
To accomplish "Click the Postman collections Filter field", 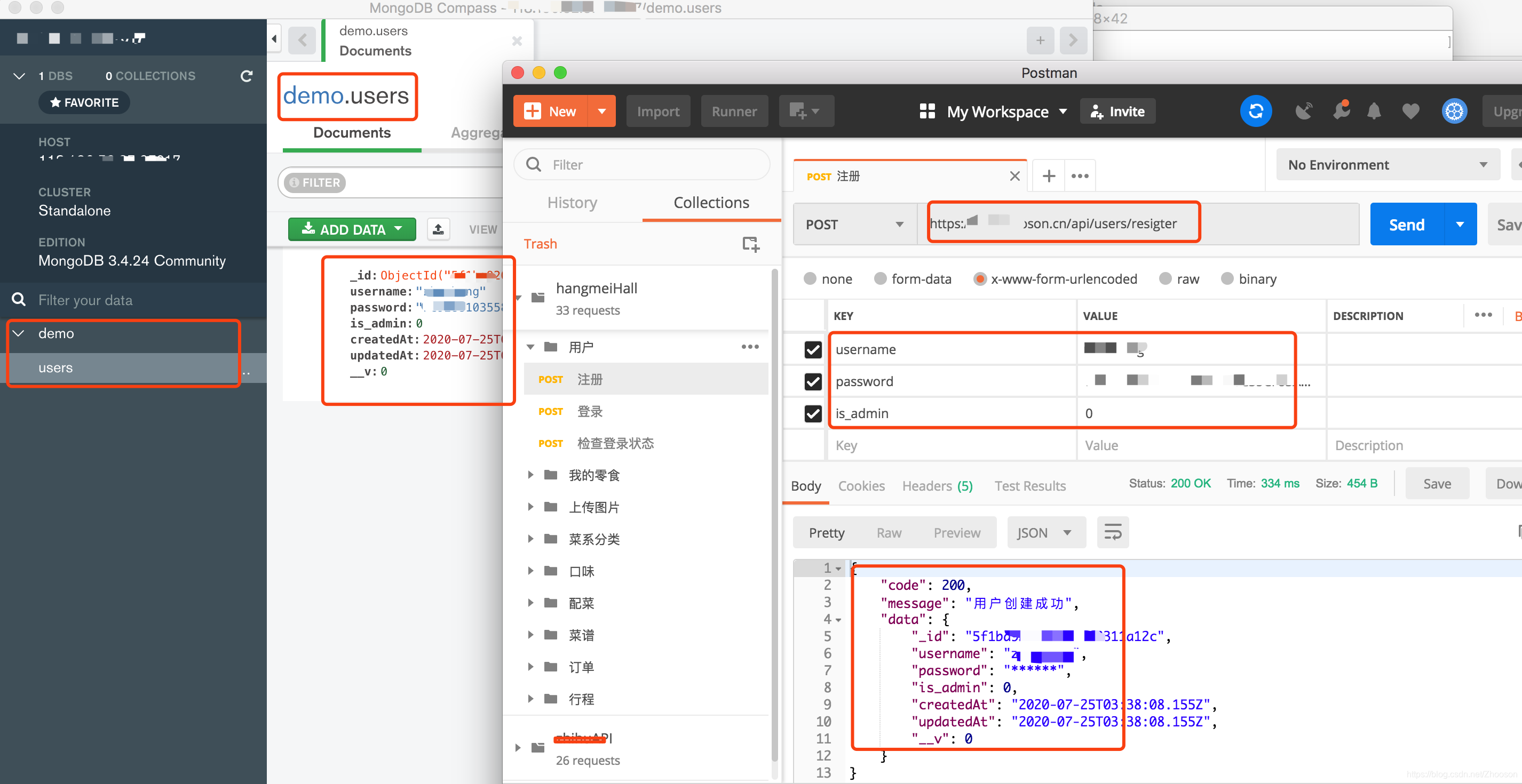I will pyautogui.click(x=641, y=165).
